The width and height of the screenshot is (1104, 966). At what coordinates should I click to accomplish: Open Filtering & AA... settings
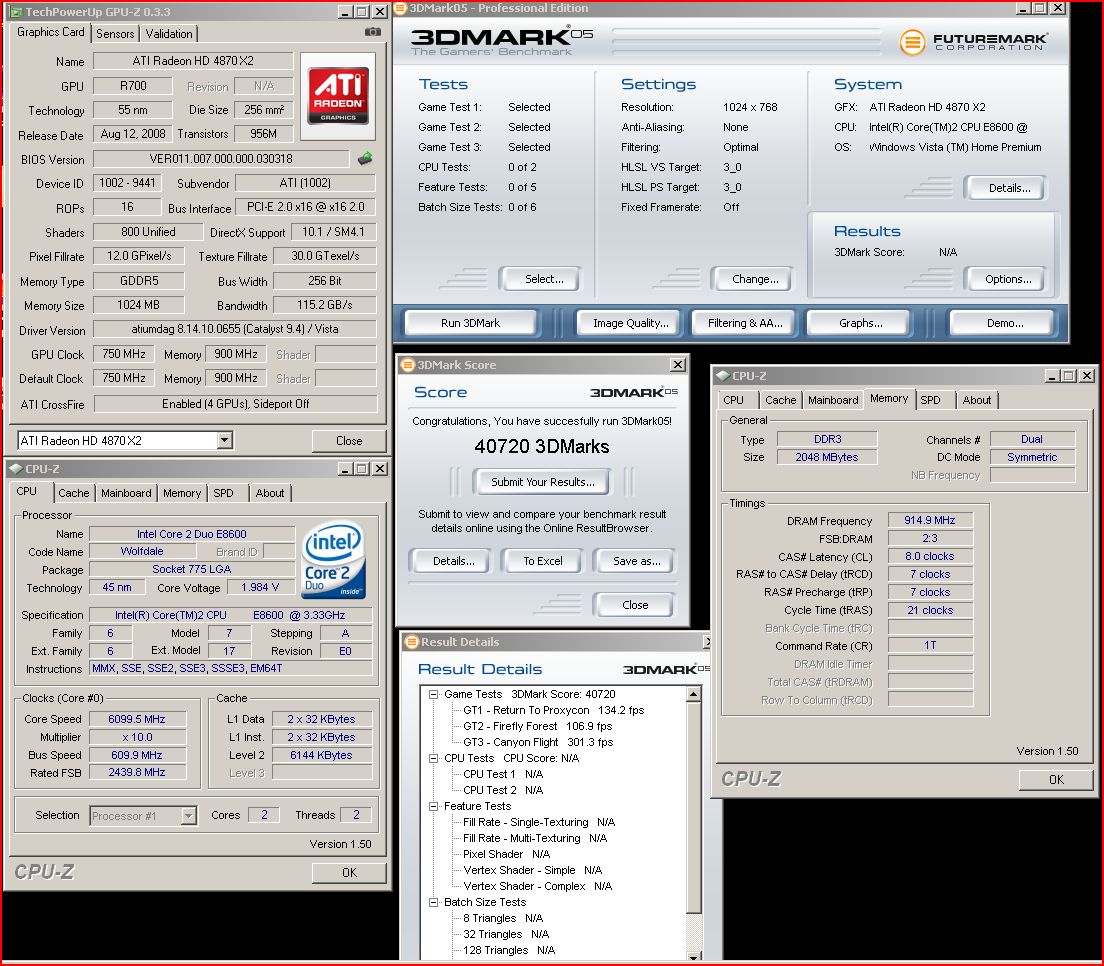tap(745, 323)
